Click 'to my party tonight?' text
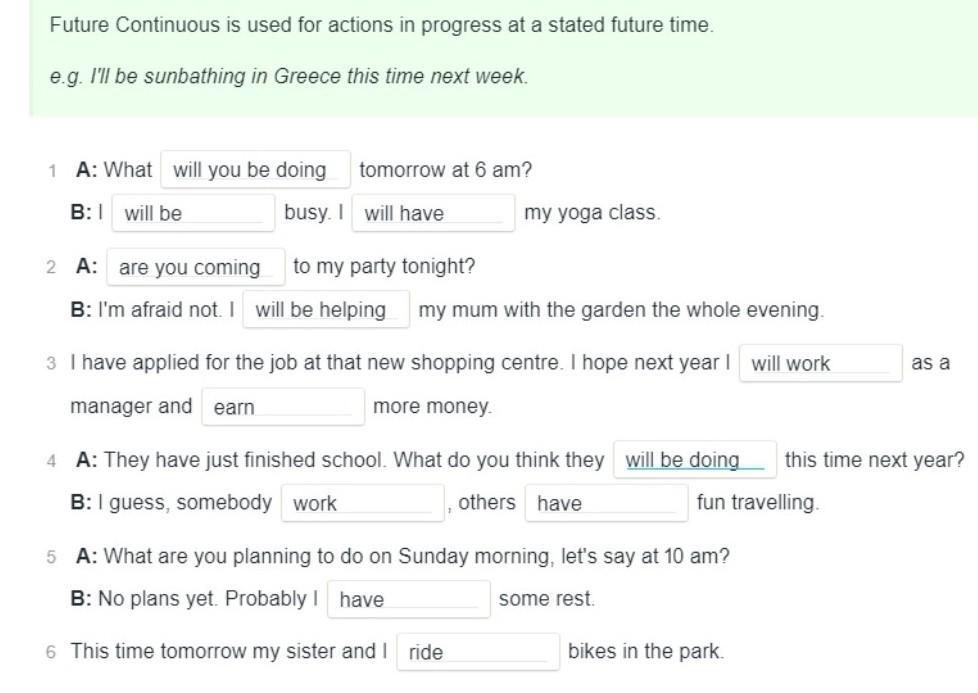 [384, 266]
